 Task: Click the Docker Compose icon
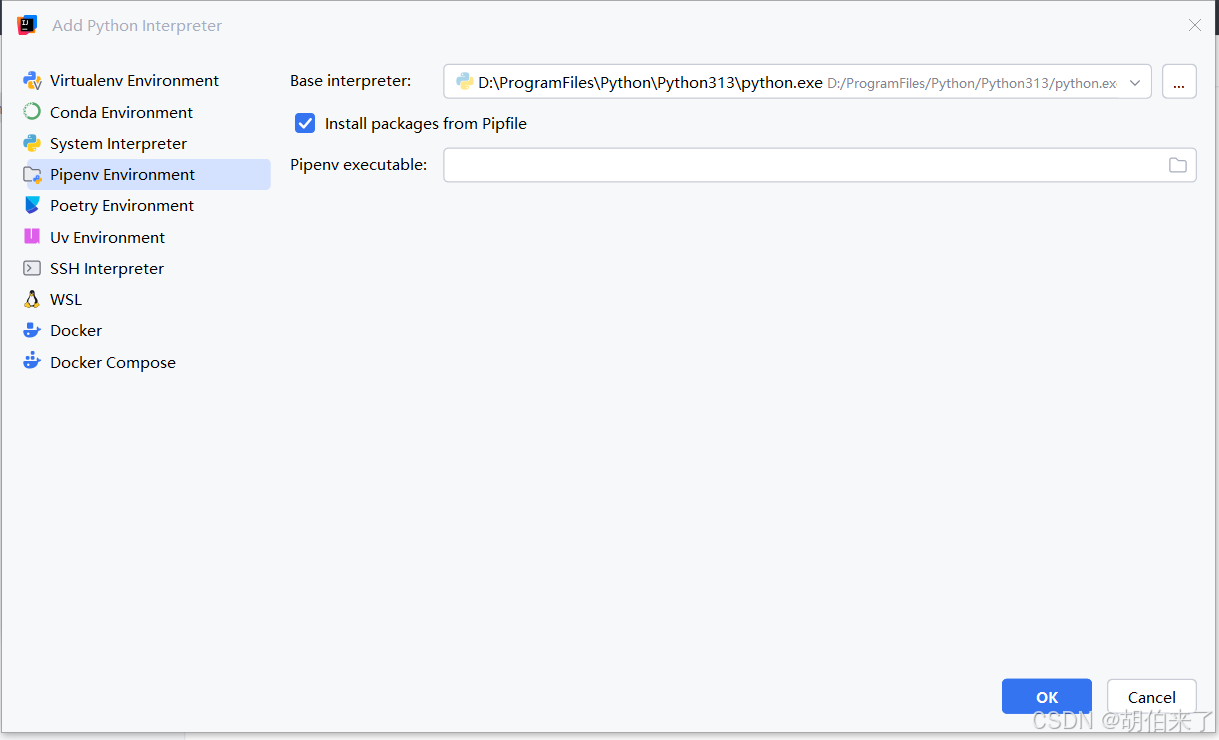32,361
